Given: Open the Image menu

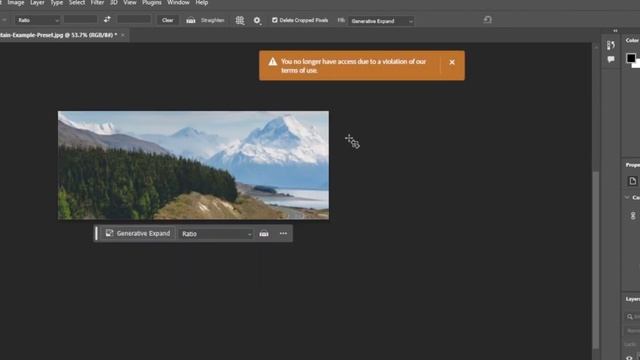Looking at the screenshot, I should tap(16, 2).
